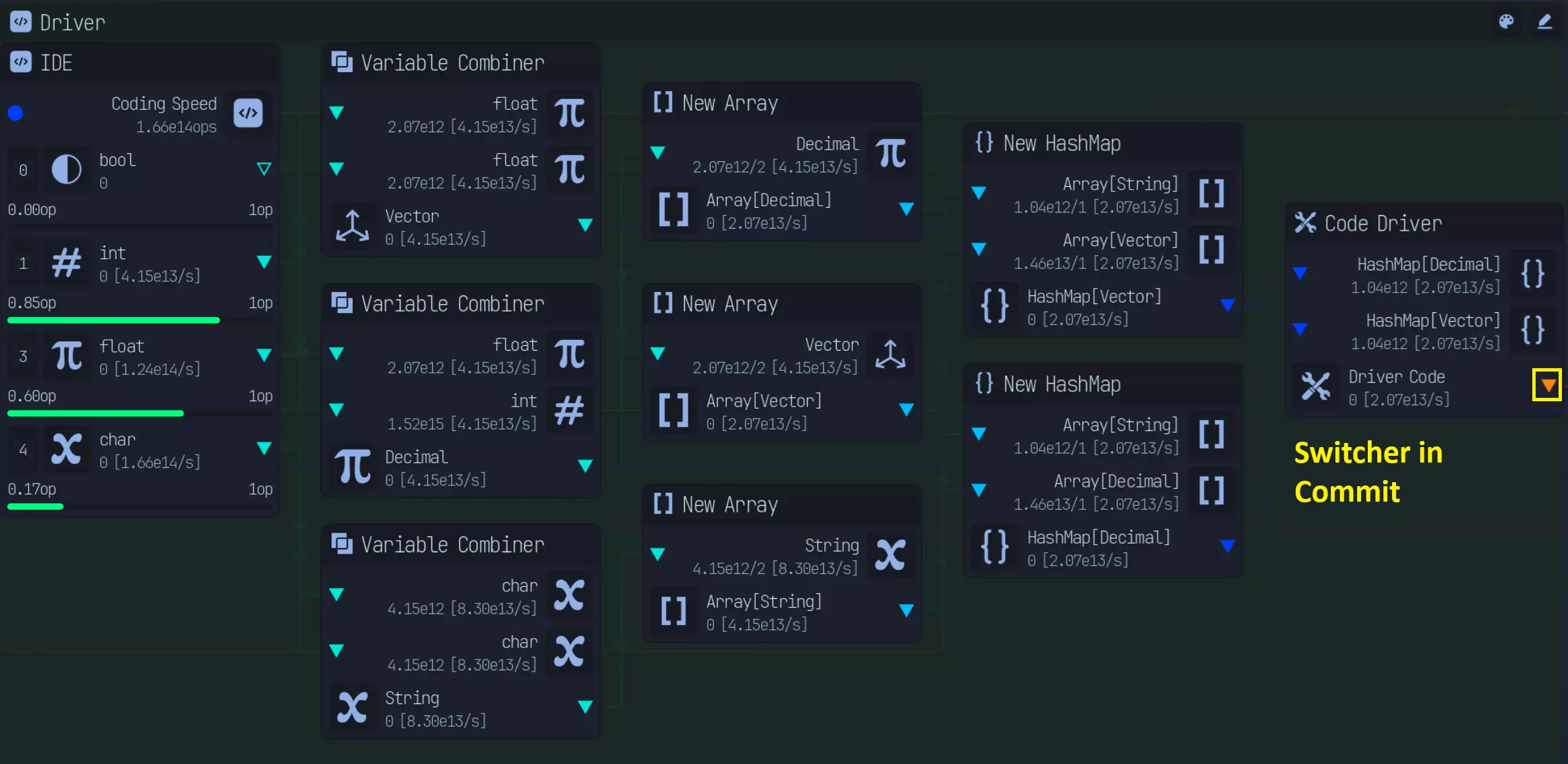Click the int hash icon in IDE
The image size is (1568, 764).
[x=67, y=262]
